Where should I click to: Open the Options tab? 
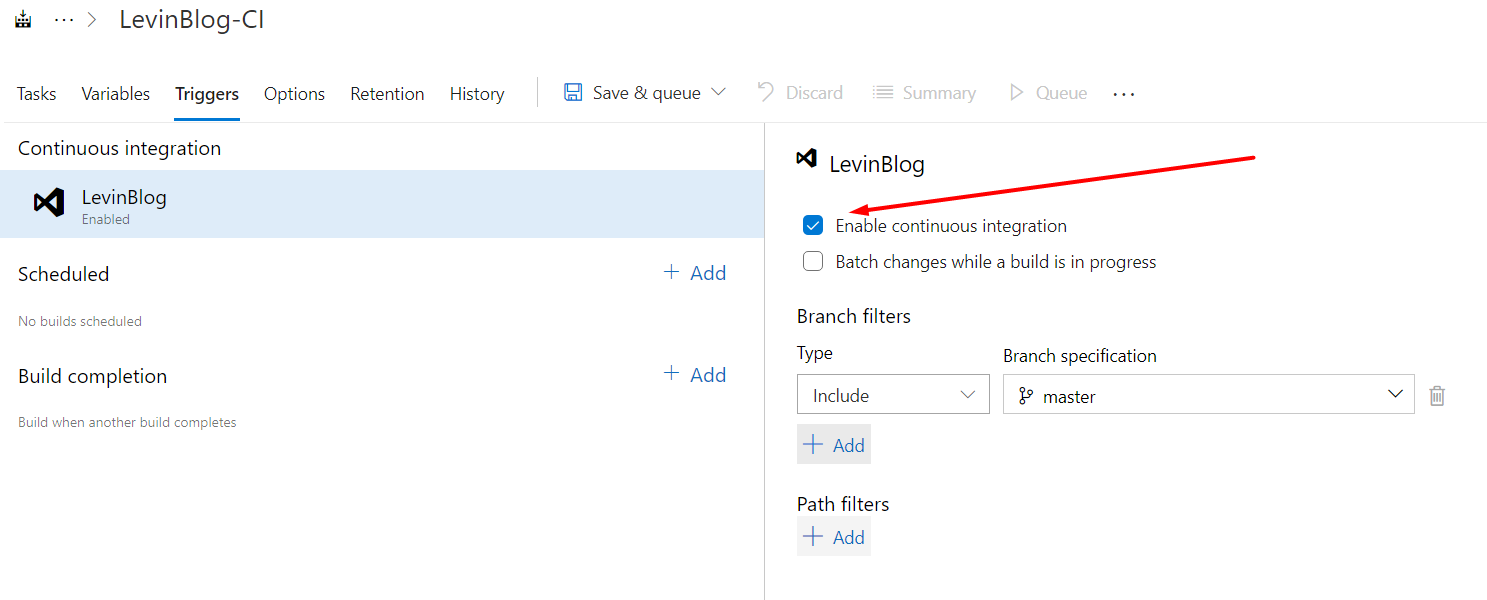click(x=294, y=94)
